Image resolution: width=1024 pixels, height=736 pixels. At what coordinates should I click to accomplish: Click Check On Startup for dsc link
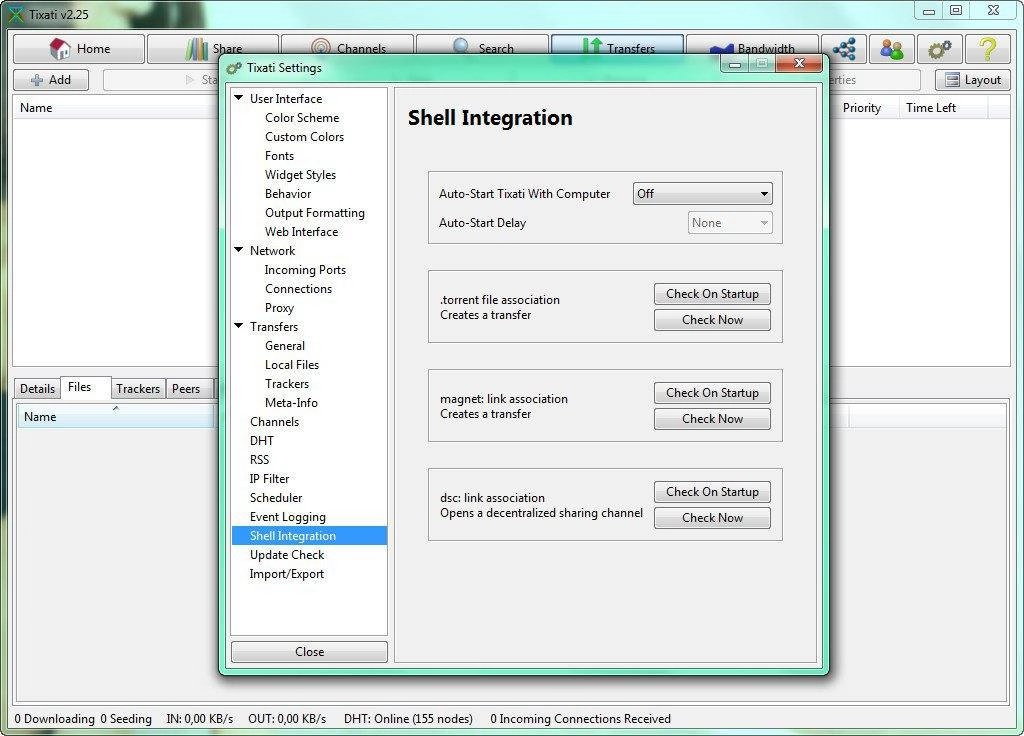point(712,492)
